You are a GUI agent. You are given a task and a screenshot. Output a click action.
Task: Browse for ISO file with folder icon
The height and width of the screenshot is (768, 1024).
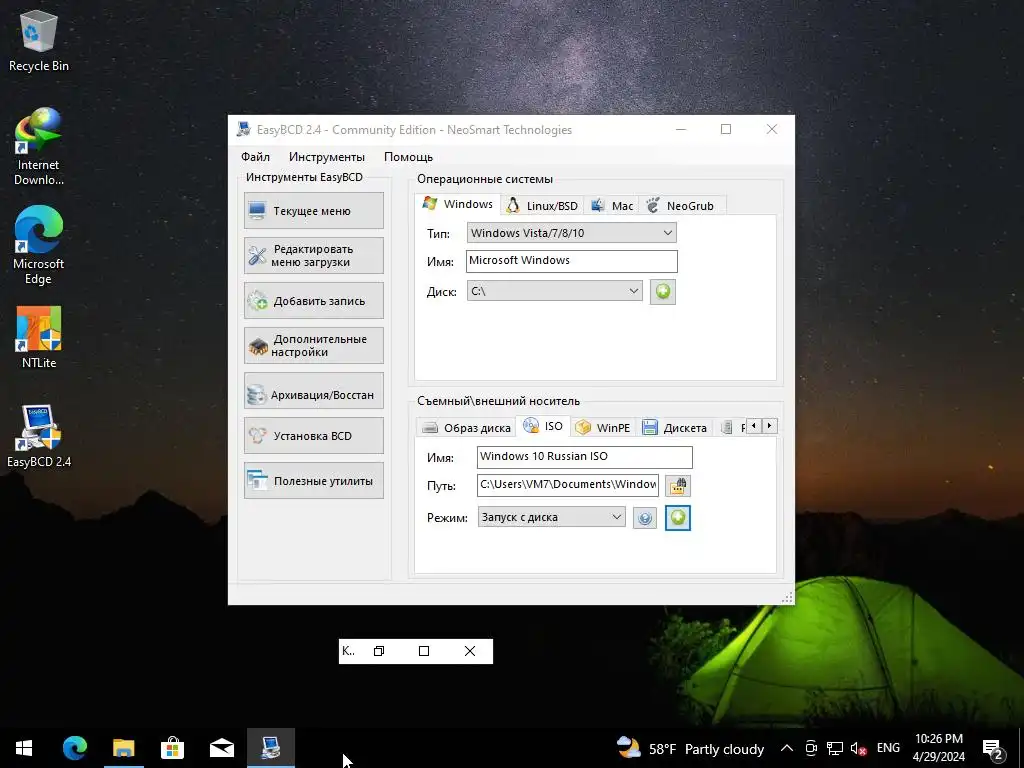[x=678, y=485]
